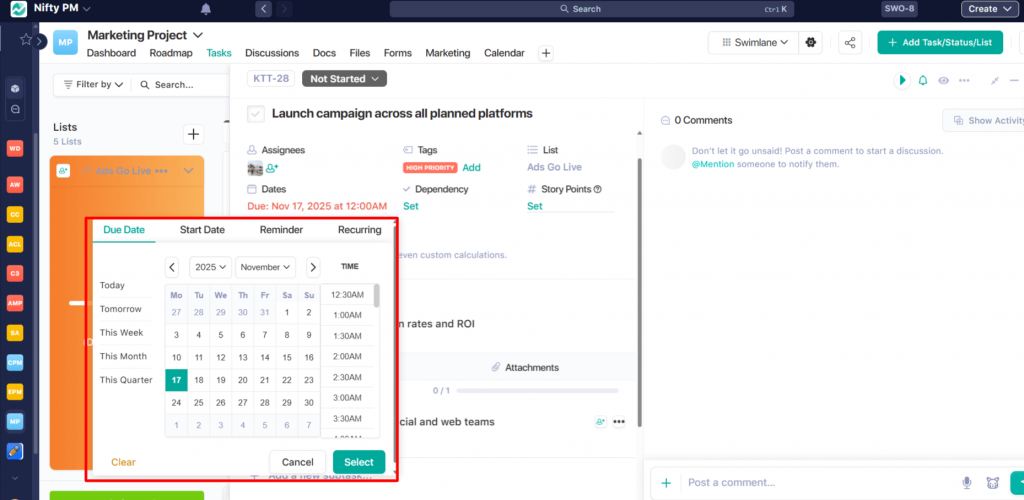Click microphone icon in comment box
1024x500 pixels.
click(967, 483)
